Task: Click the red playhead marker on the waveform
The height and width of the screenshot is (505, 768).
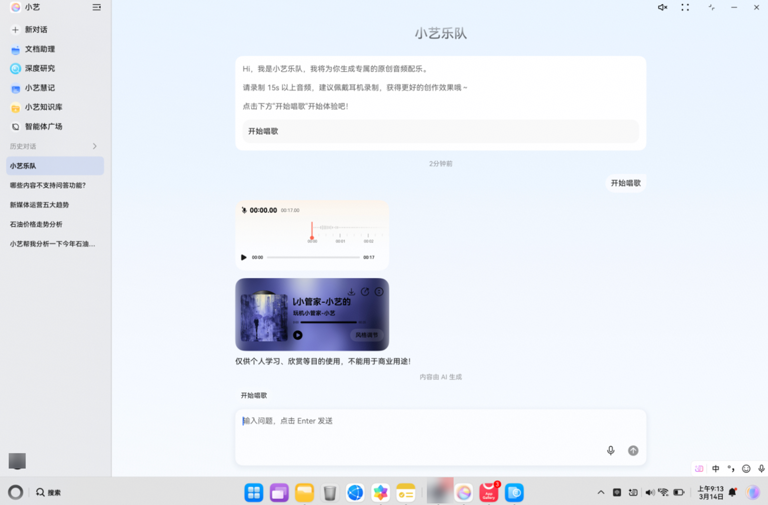Action: [312, 231]
